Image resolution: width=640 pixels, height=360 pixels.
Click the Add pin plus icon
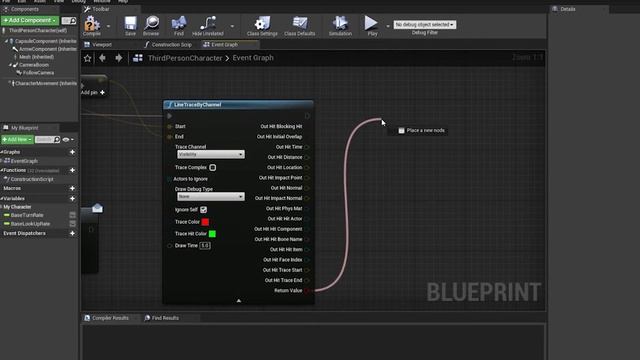pyautogui.click(x=102, y=93)
